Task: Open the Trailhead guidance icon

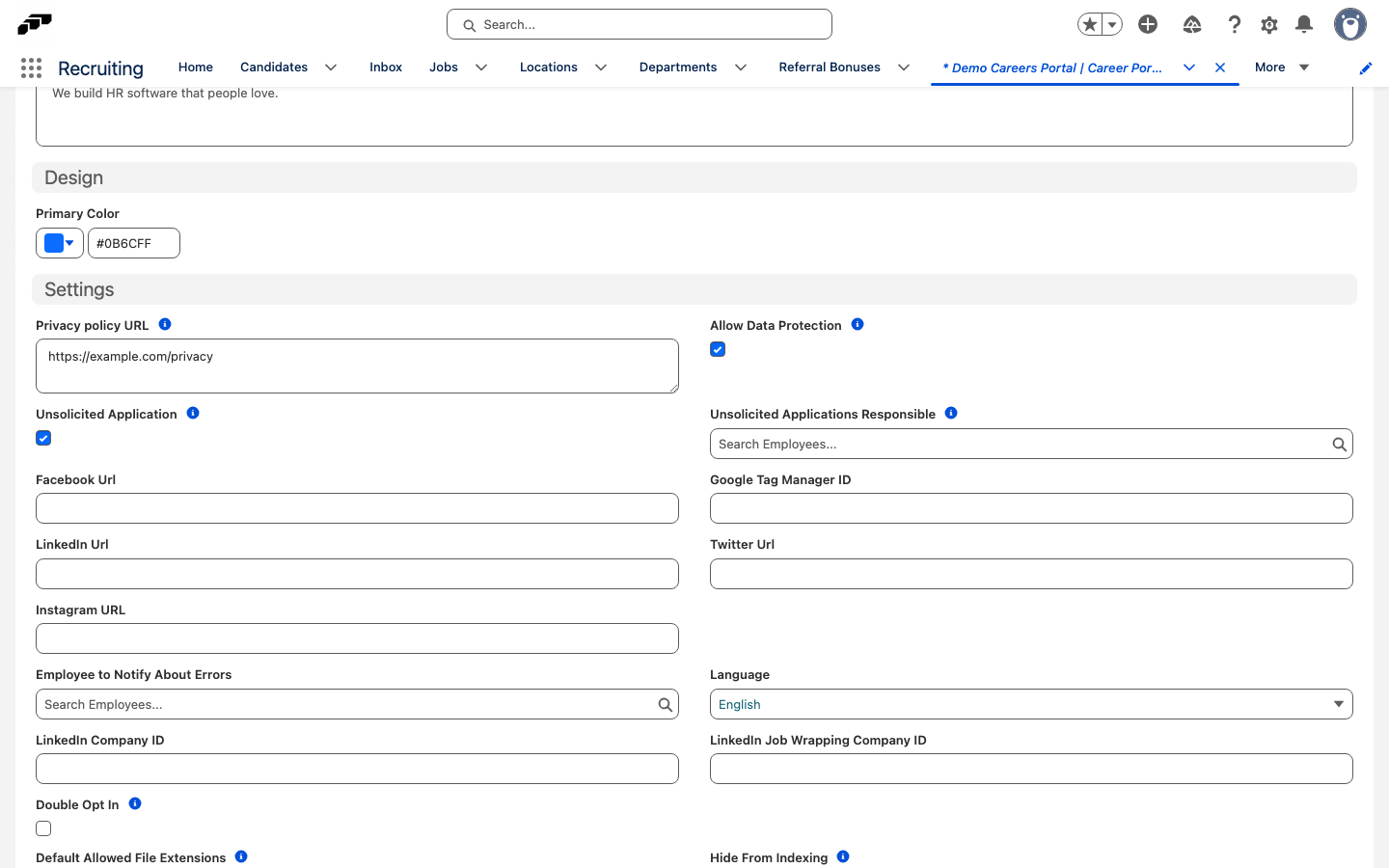Action: pos(1192,24)
